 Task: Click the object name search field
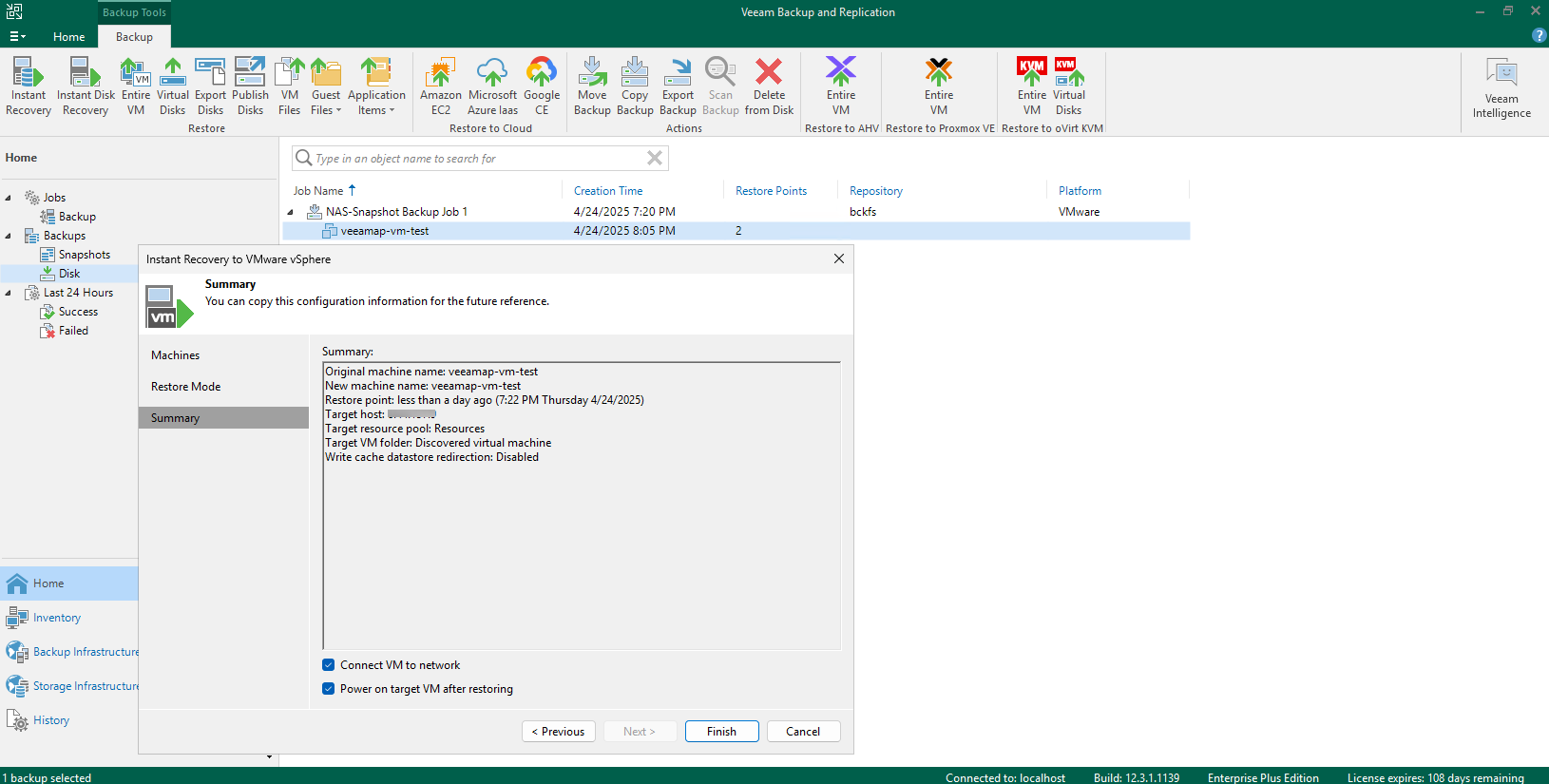pyautogui.click(x=480, y=158)
